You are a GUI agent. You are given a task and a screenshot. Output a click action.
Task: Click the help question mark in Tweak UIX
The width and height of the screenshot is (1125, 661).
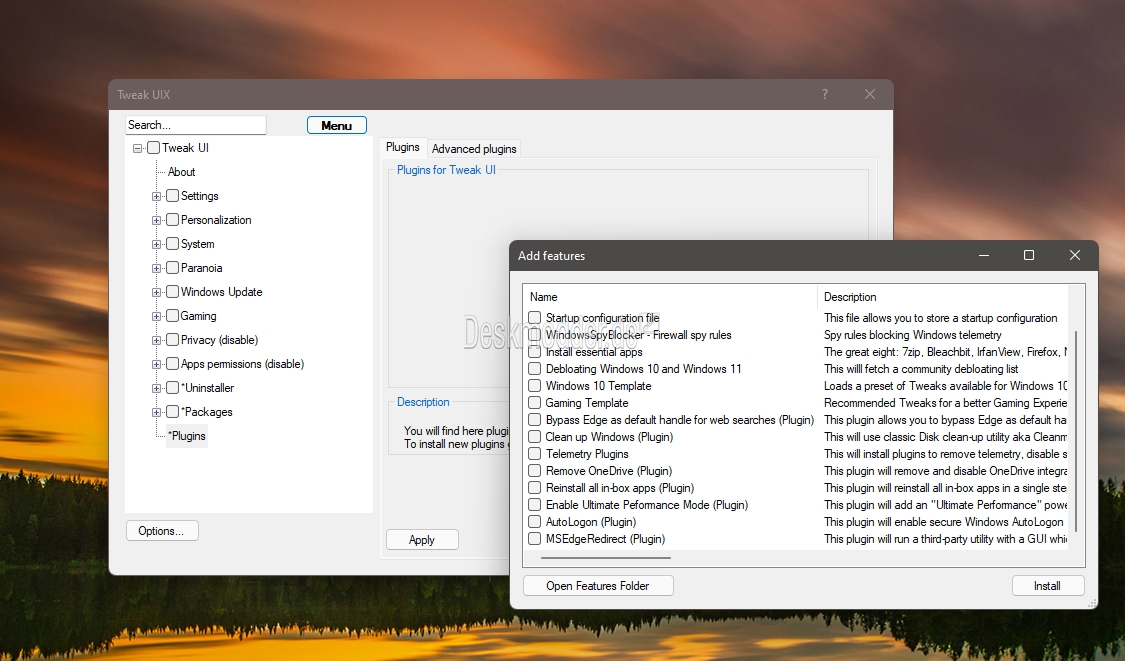[x=825, y=94]
